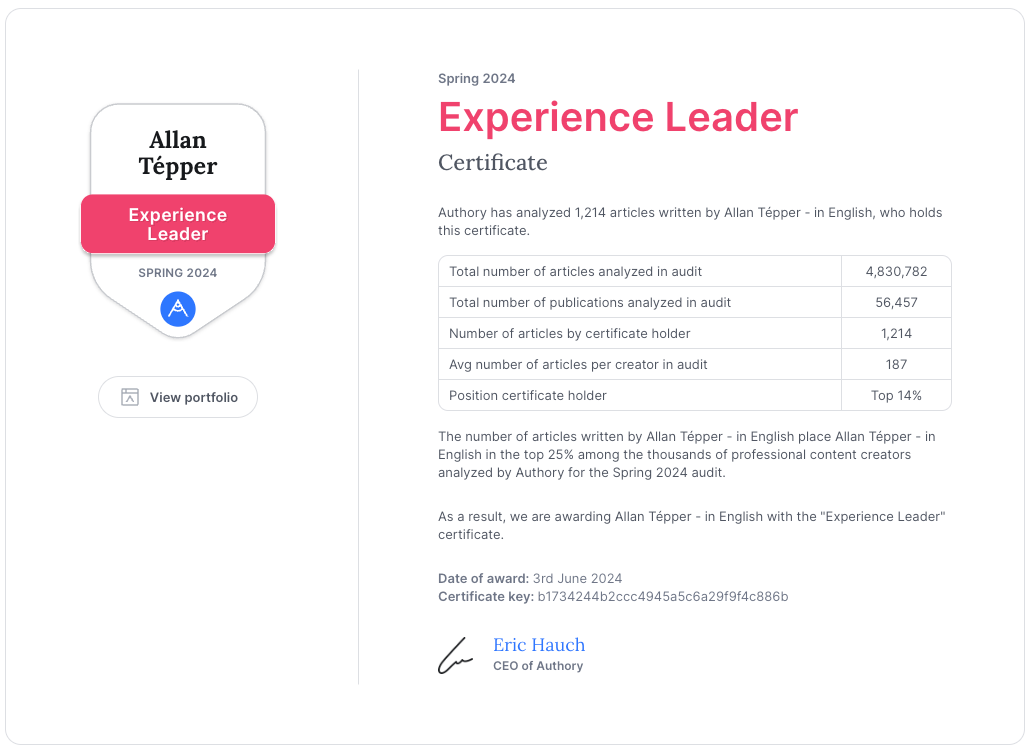Click the SPRING 2024 text on badge
The height and width of the screenshot is (755, 1033).
tap(178, 273)
